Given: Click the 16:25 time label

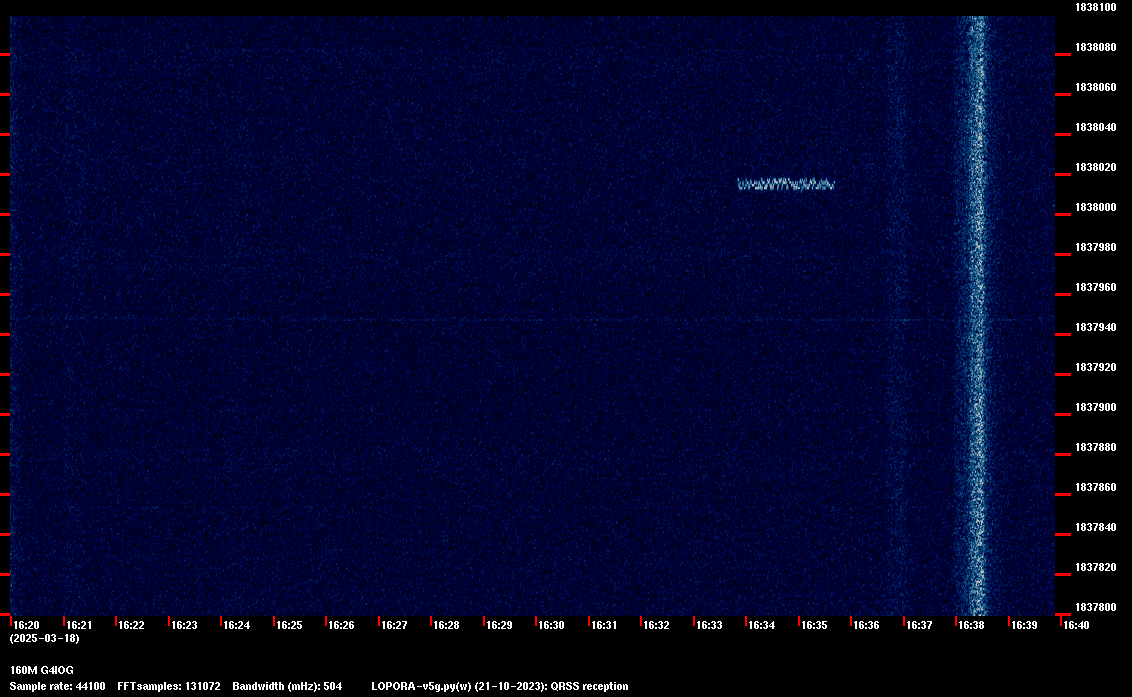Looking at the screenshot, I should [x=289, y=625].
